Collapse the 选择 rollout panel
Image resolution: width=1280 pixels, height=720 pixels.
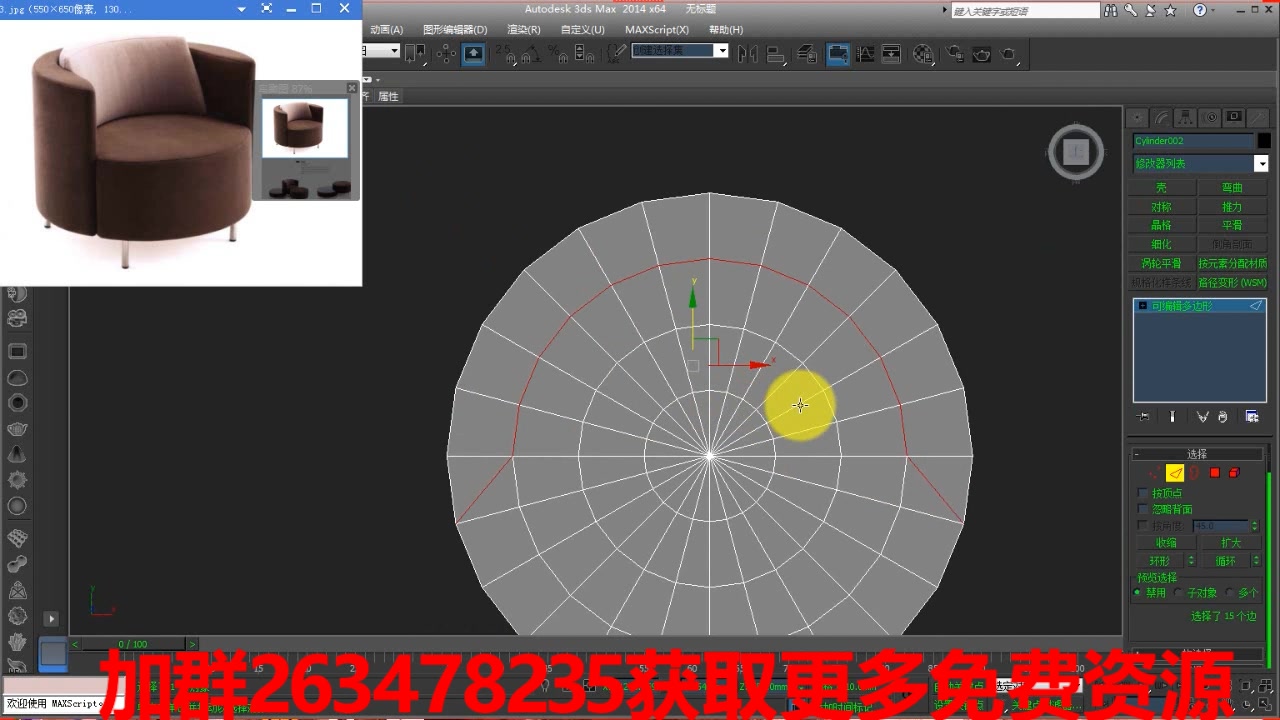point(1197,453)
